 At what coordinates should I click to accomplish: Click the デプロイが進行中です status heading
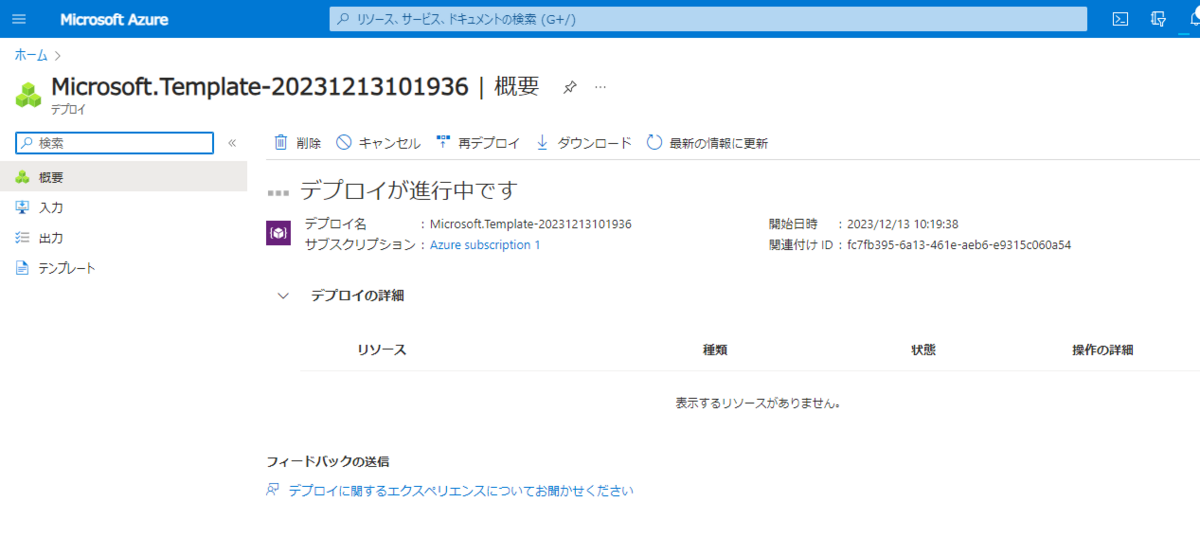tap(409, 191)
